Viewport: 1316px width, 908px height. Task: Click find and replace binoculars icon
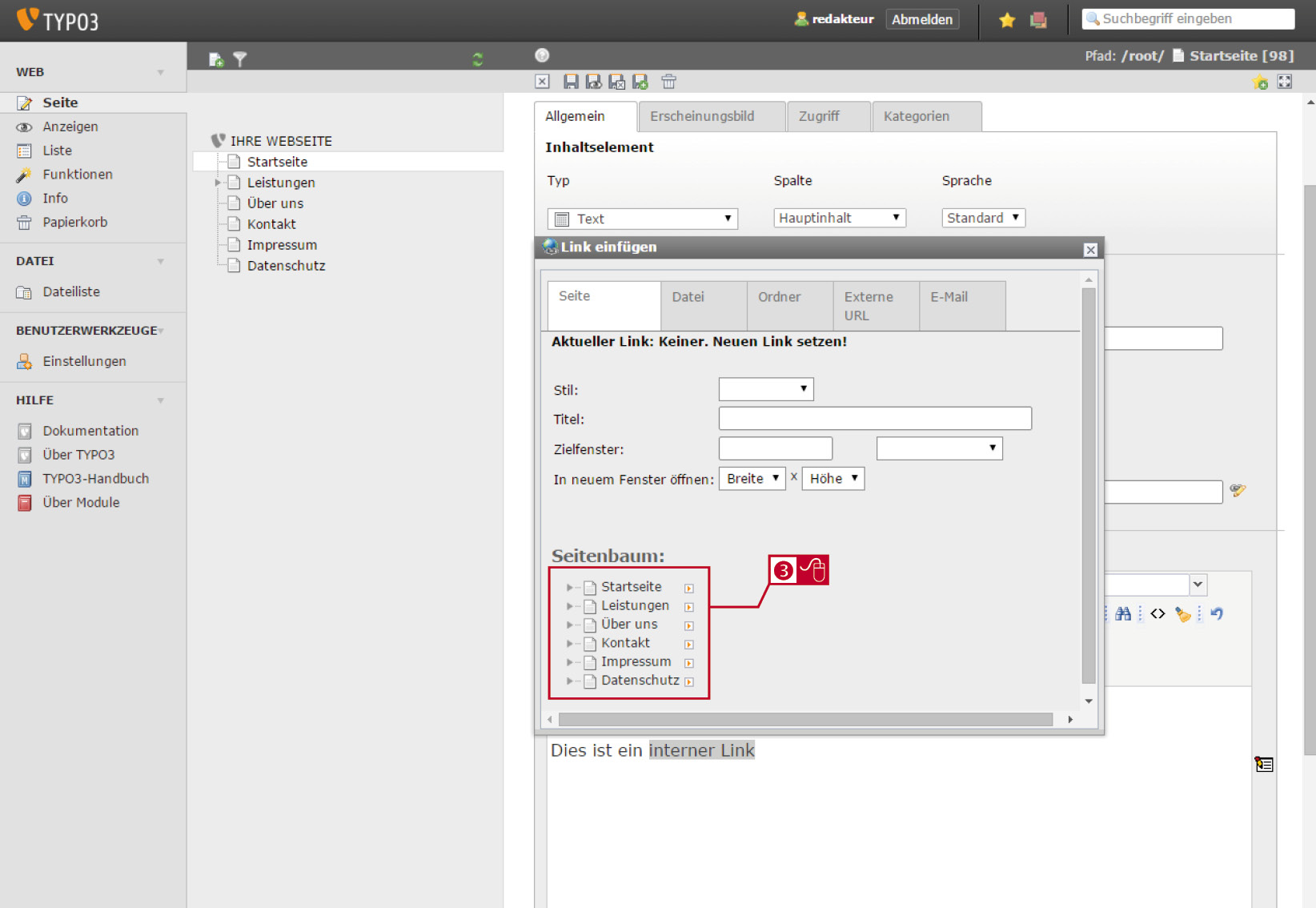click(1123, 613)
